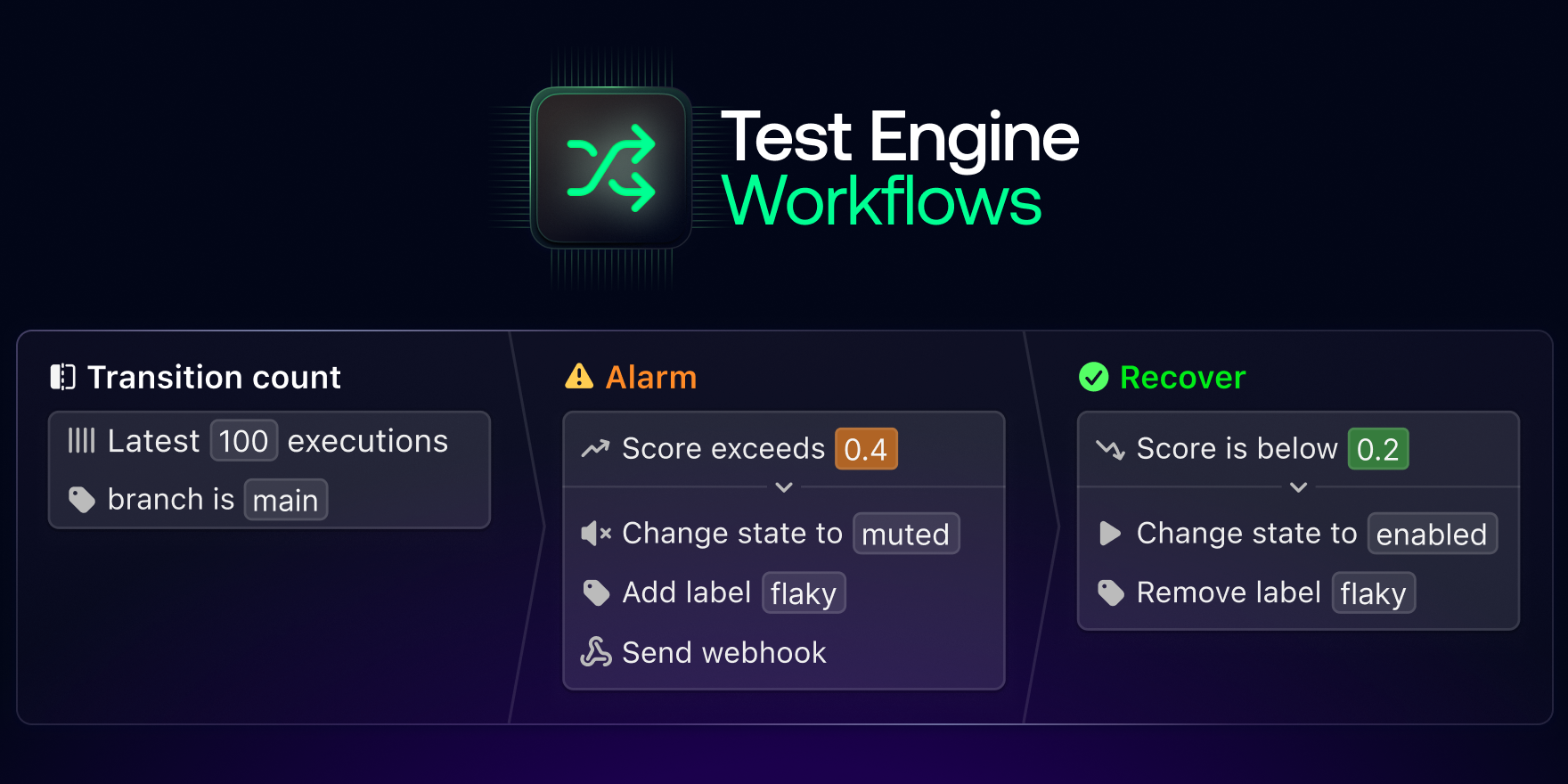This screenshot has width=1568, height=784.
Task: Click the tag icon next to Add label
Action: point(596,592)
